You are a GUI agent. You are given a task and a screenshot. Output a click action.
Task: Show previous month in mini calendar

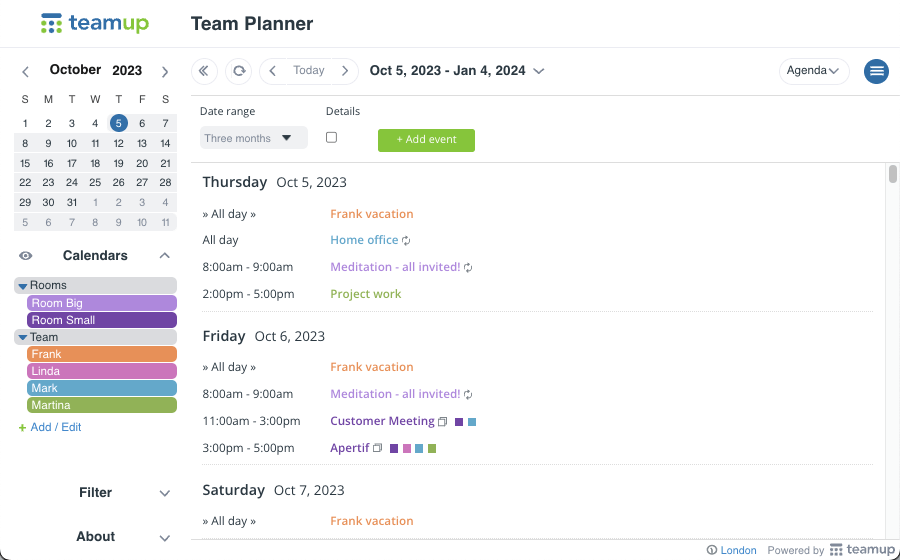tap(25, 72)
